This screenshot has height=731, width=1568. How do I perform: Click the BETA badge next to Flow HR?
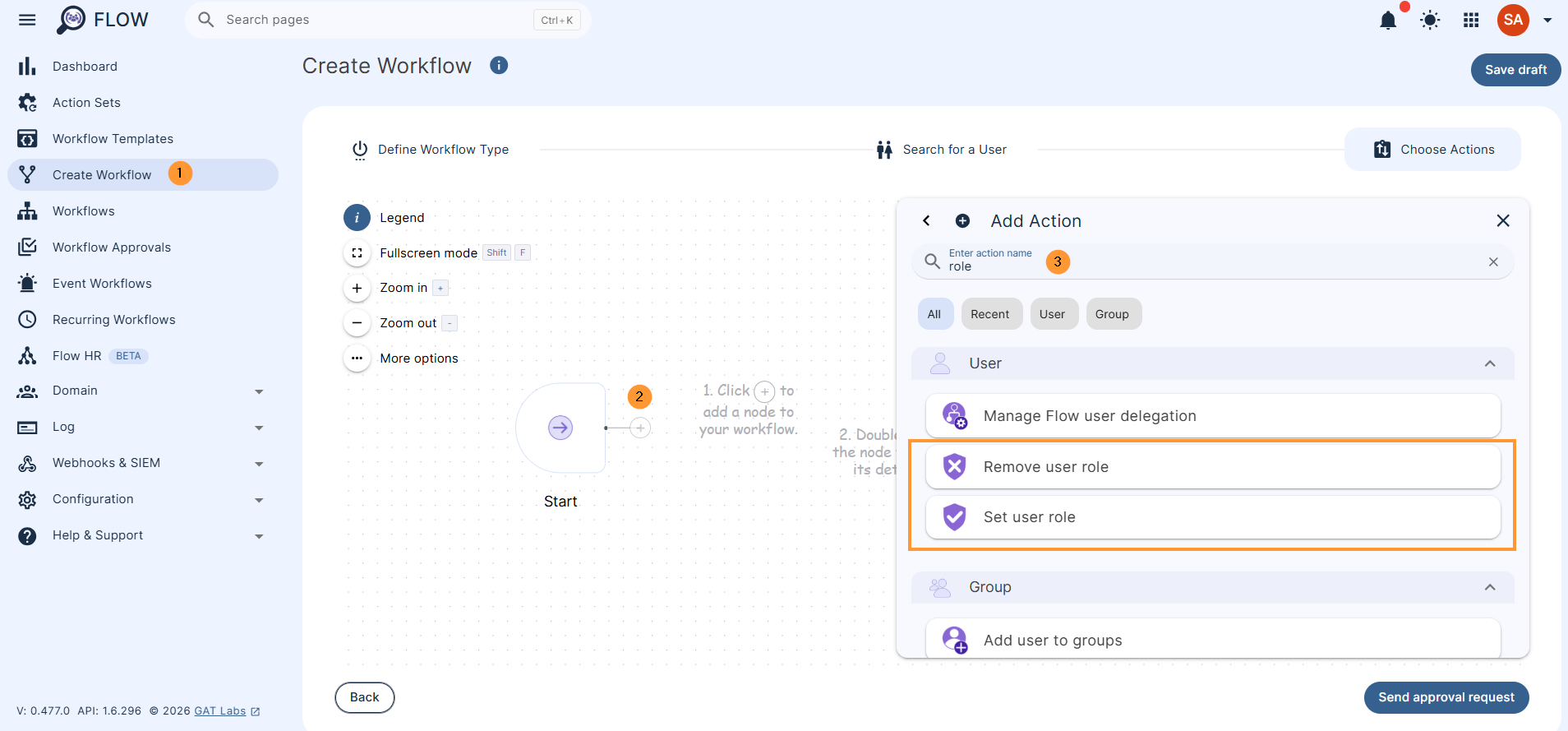128,356
